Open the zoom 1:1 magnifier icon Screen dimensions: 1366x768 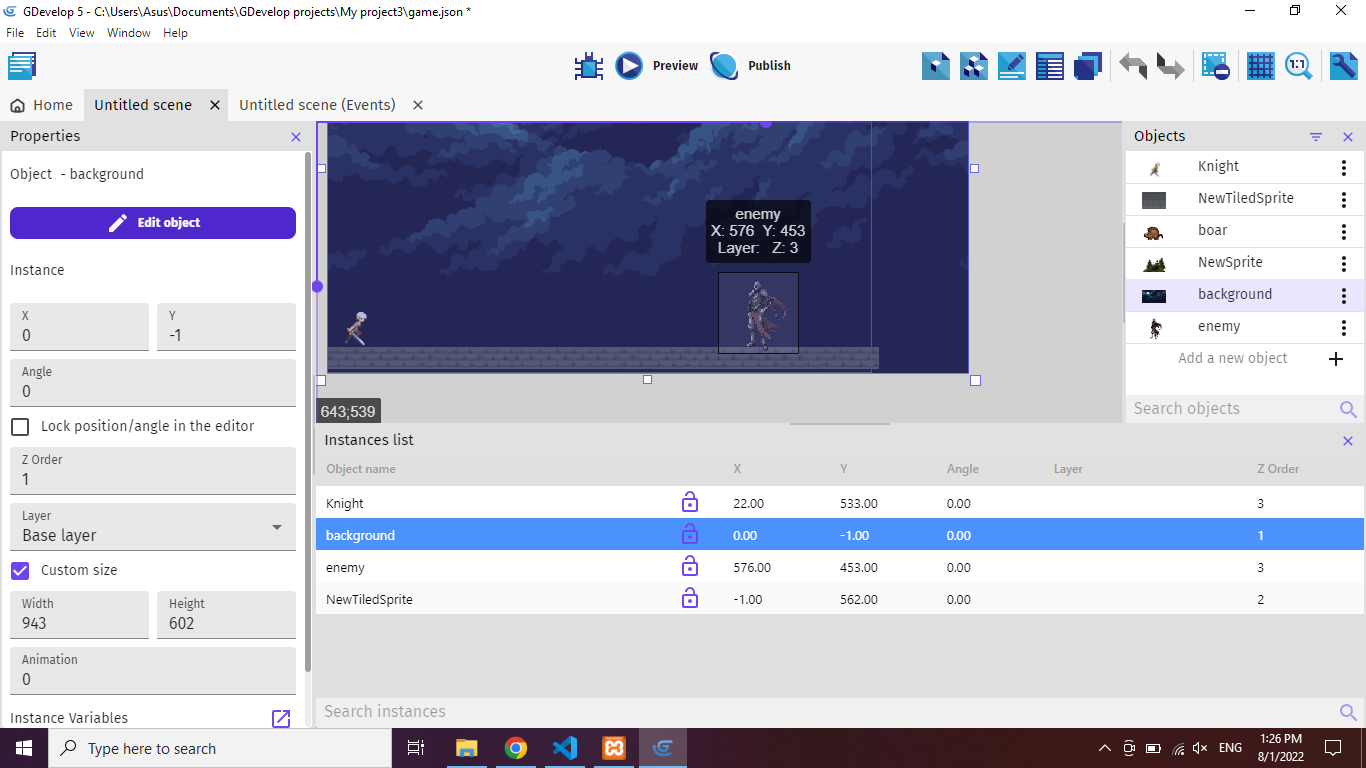1299,66
